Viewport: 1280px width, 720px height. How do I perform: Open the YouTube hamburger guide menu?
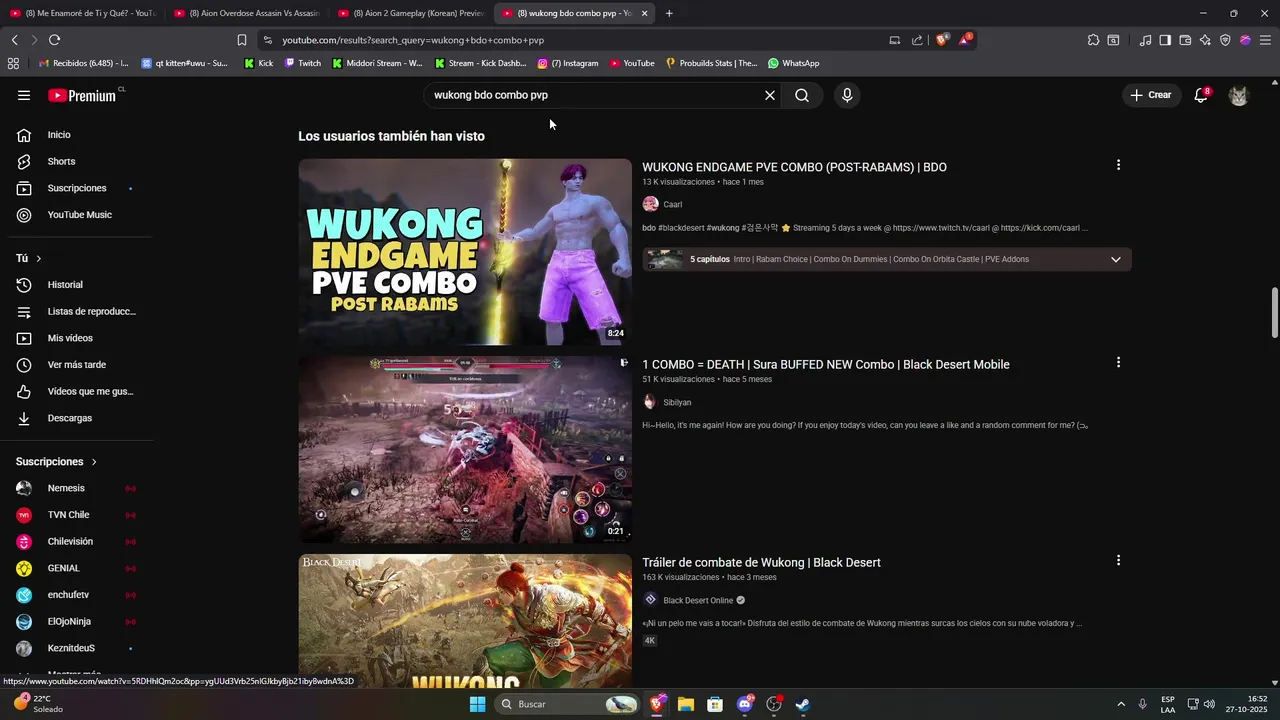(24, 95)
